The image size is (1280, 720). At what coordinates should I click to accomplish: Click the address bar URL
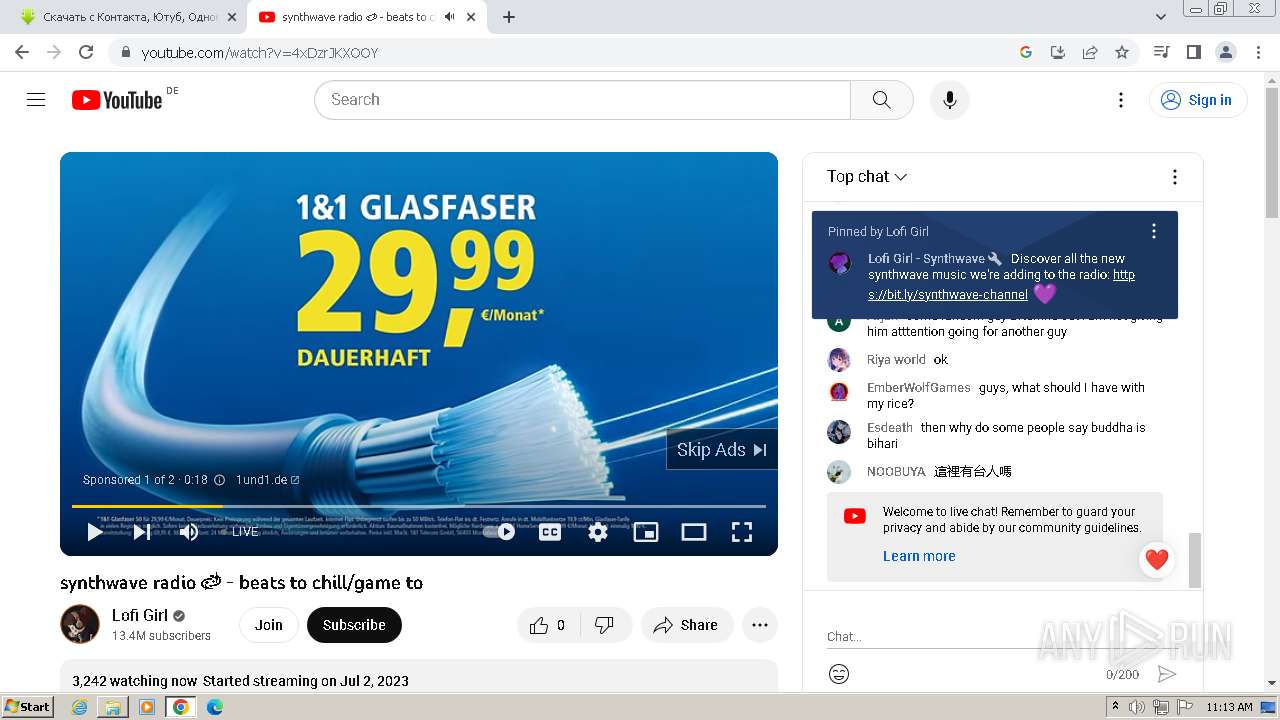[x=260, y=53]
